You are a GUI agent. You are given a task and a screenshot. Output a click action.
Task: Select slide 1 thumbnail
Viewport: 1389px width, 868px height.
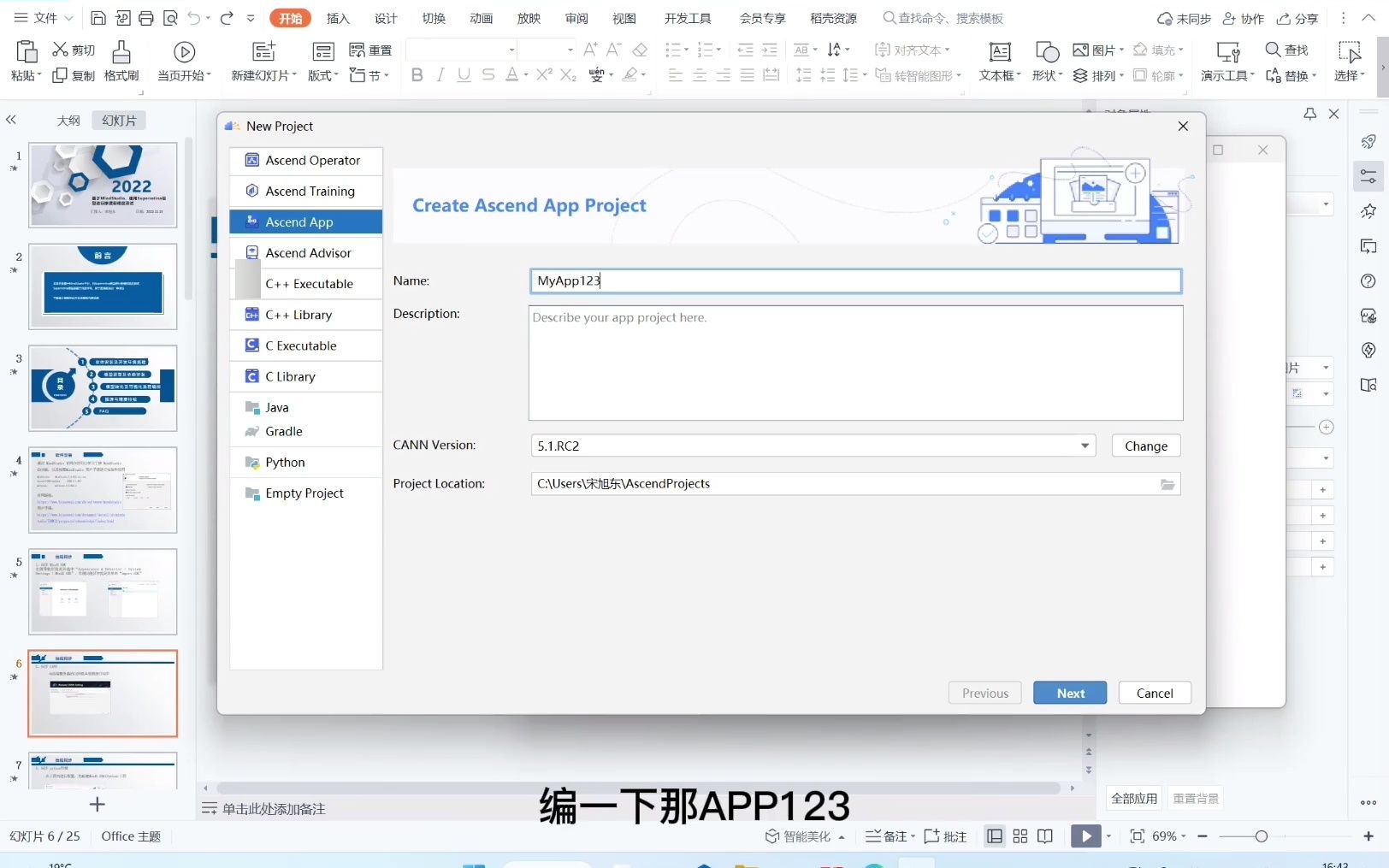click(103, 185)
